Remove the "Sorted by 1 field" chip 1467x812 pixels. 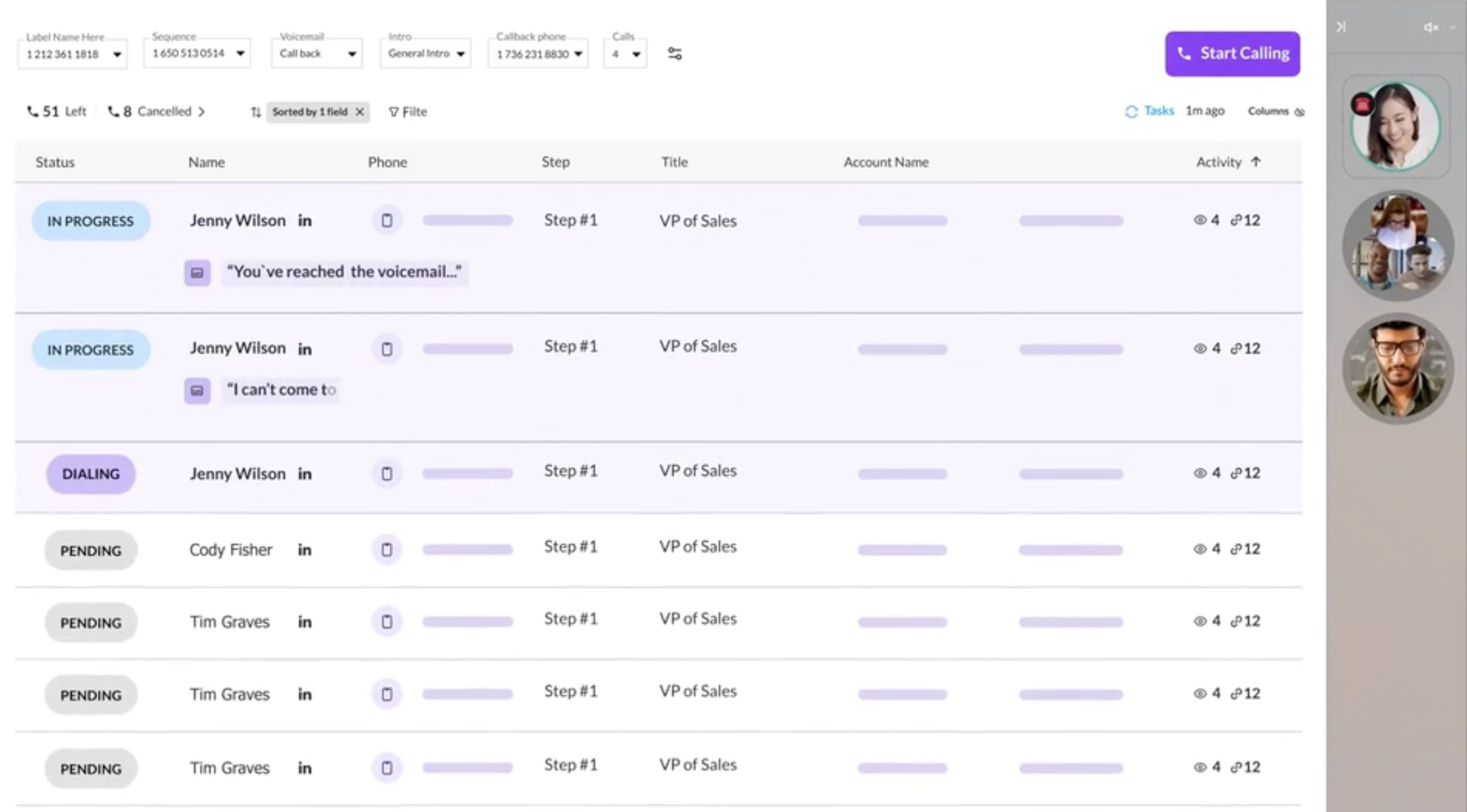click(x=360, y=112)
